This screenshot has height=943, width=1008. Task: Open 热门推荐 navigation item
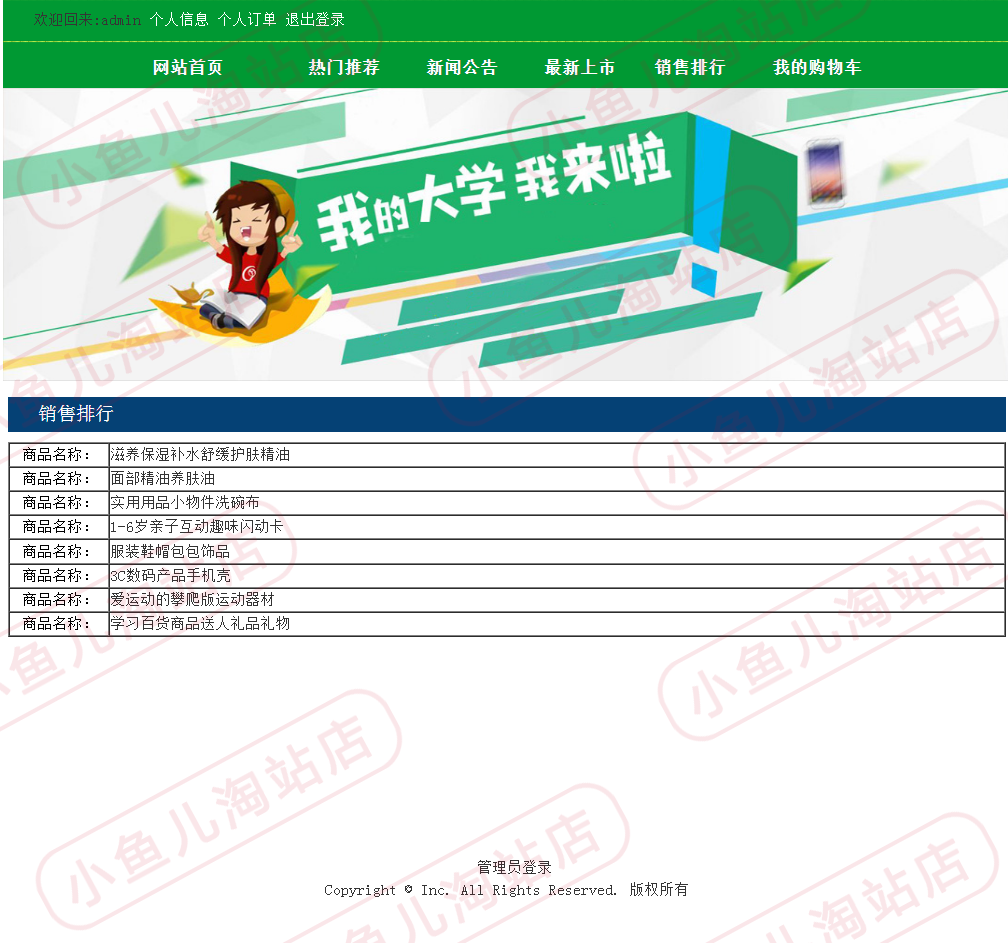pyautogui.click(x=344, y=67)
